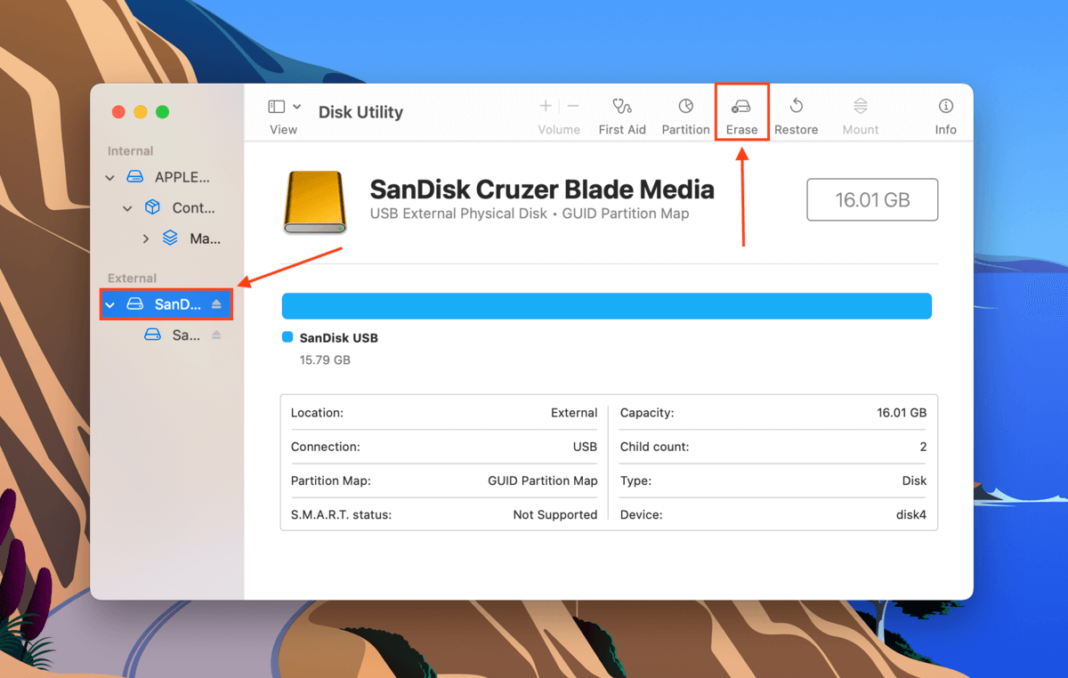1068x678 pixels.
Task: Collapse the APPLE internal disk entry
Action: (110, 177)
